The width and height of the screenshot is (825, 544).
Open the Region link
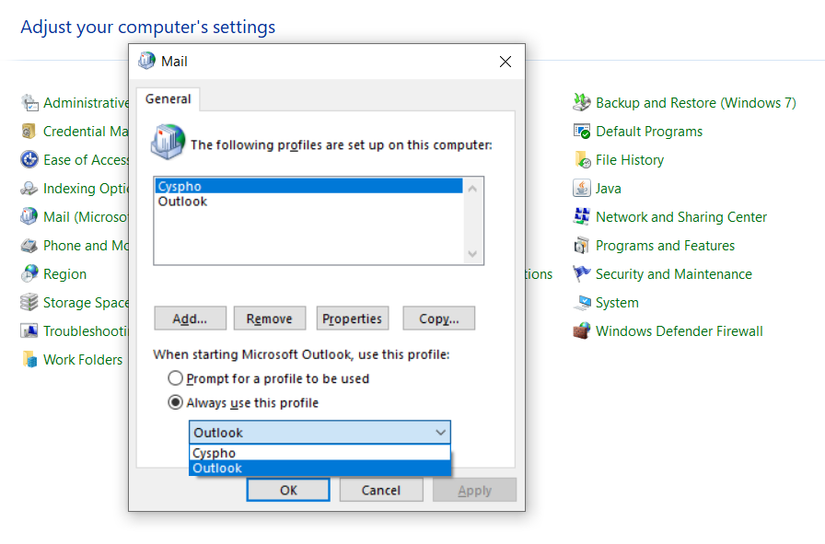pyautogui.click(x=65, y=274)
